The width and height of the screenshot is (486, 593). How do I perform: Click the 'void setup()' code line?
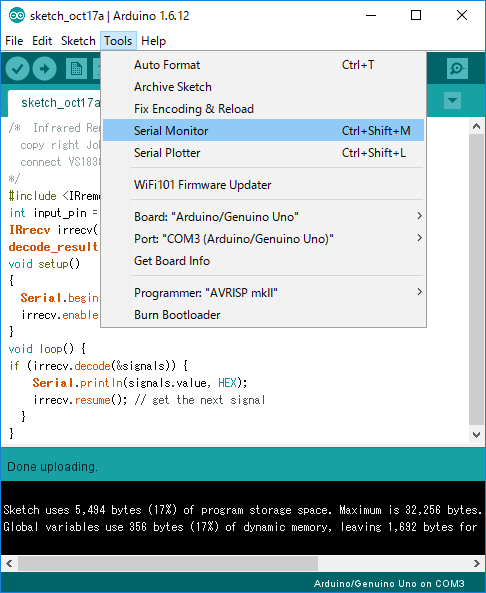tap(44, 264)
